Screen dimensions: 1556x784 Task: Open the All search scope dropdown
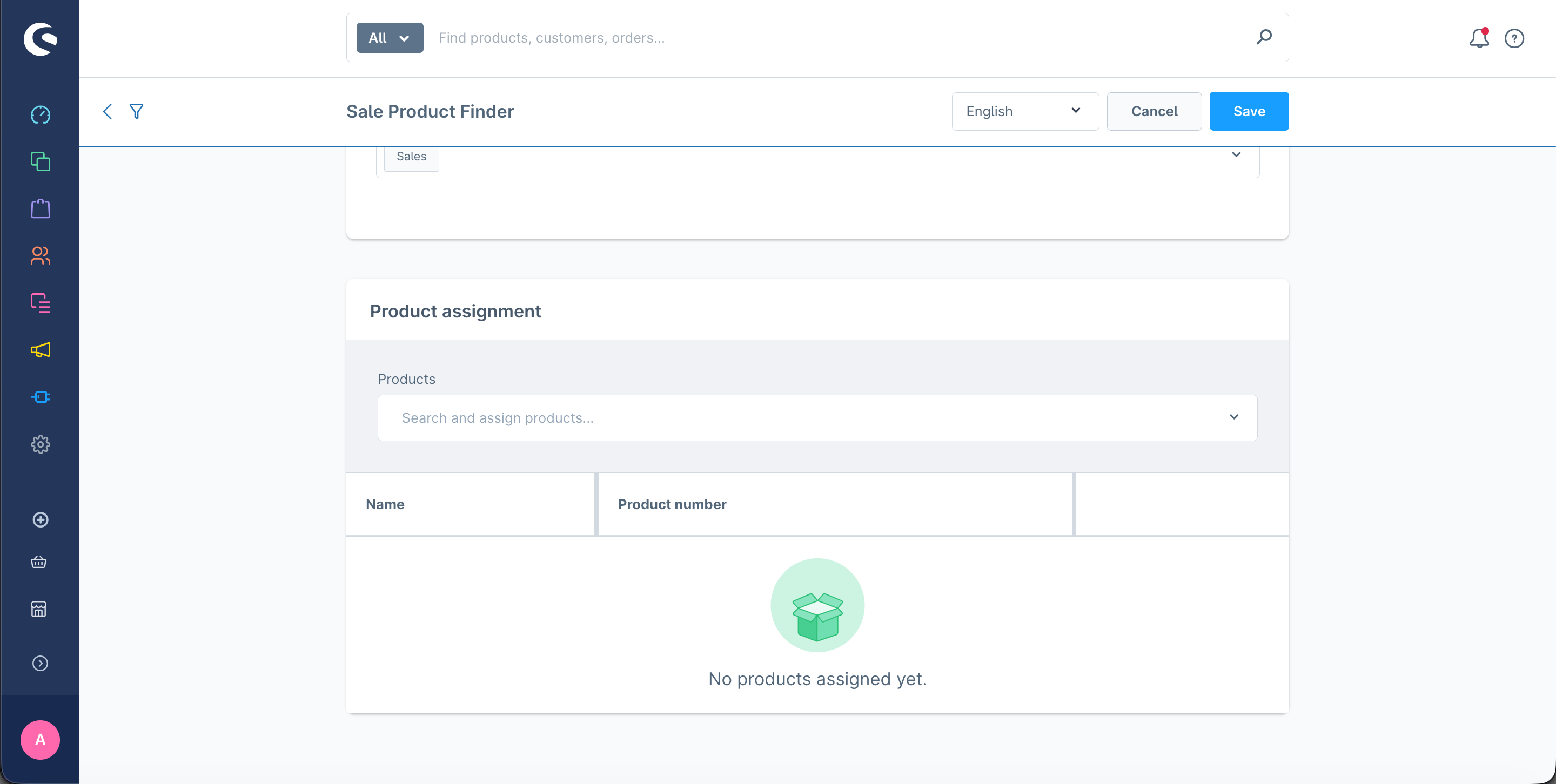[390, 38]
